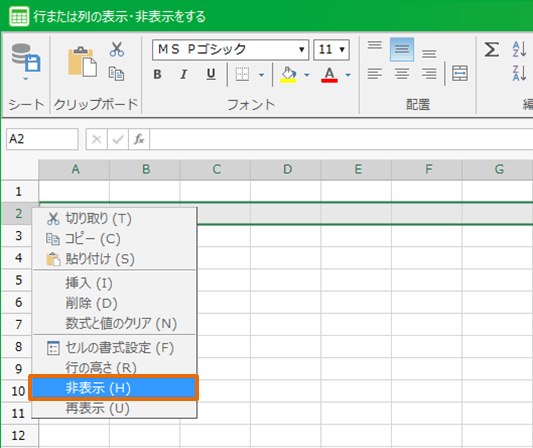
Task: Click the sheet database save icon
Action: pos(26,58)
